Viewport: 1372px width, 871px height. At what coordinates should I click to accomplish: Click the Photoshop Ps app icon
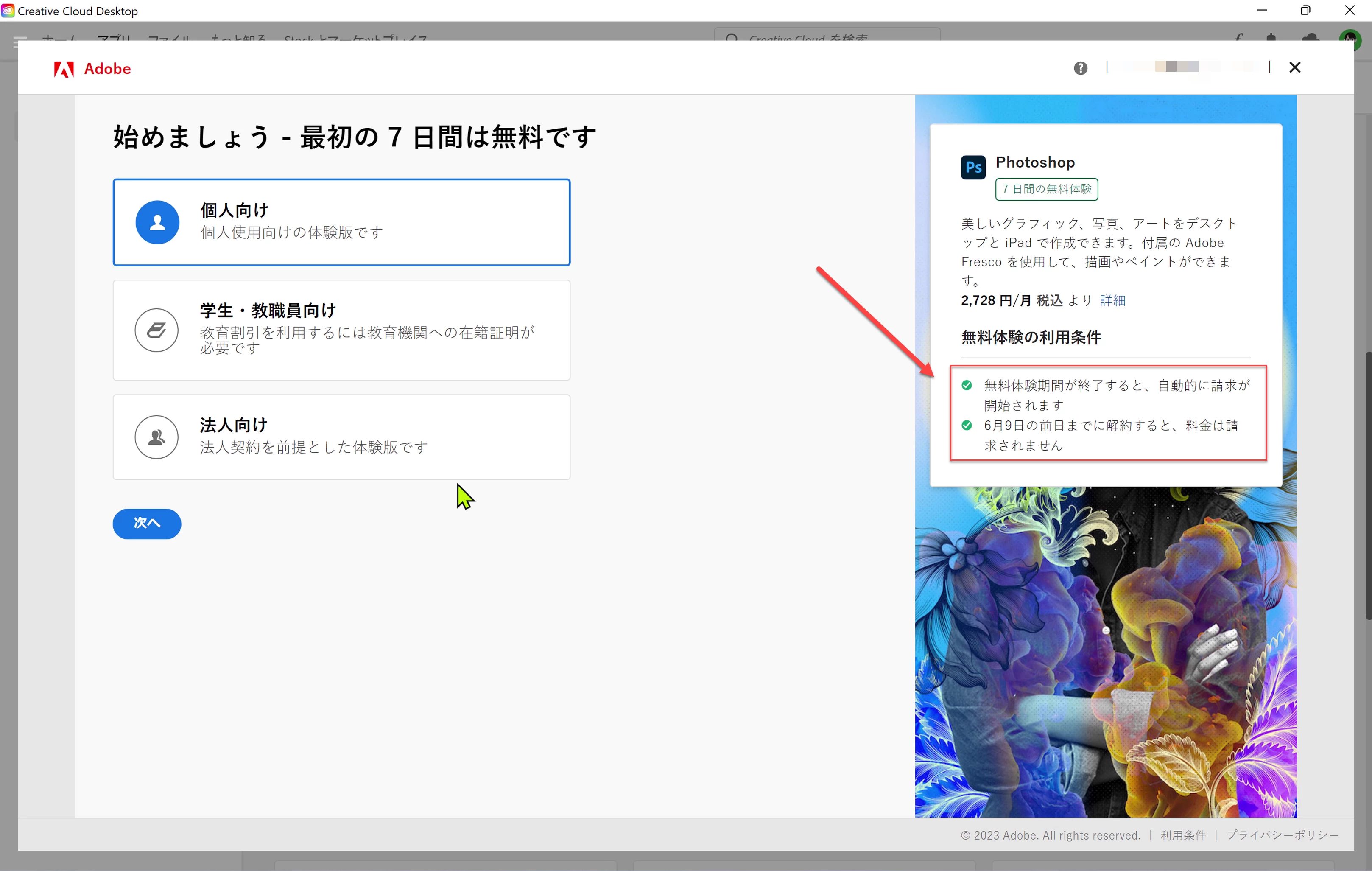click(x=973, y=167)
